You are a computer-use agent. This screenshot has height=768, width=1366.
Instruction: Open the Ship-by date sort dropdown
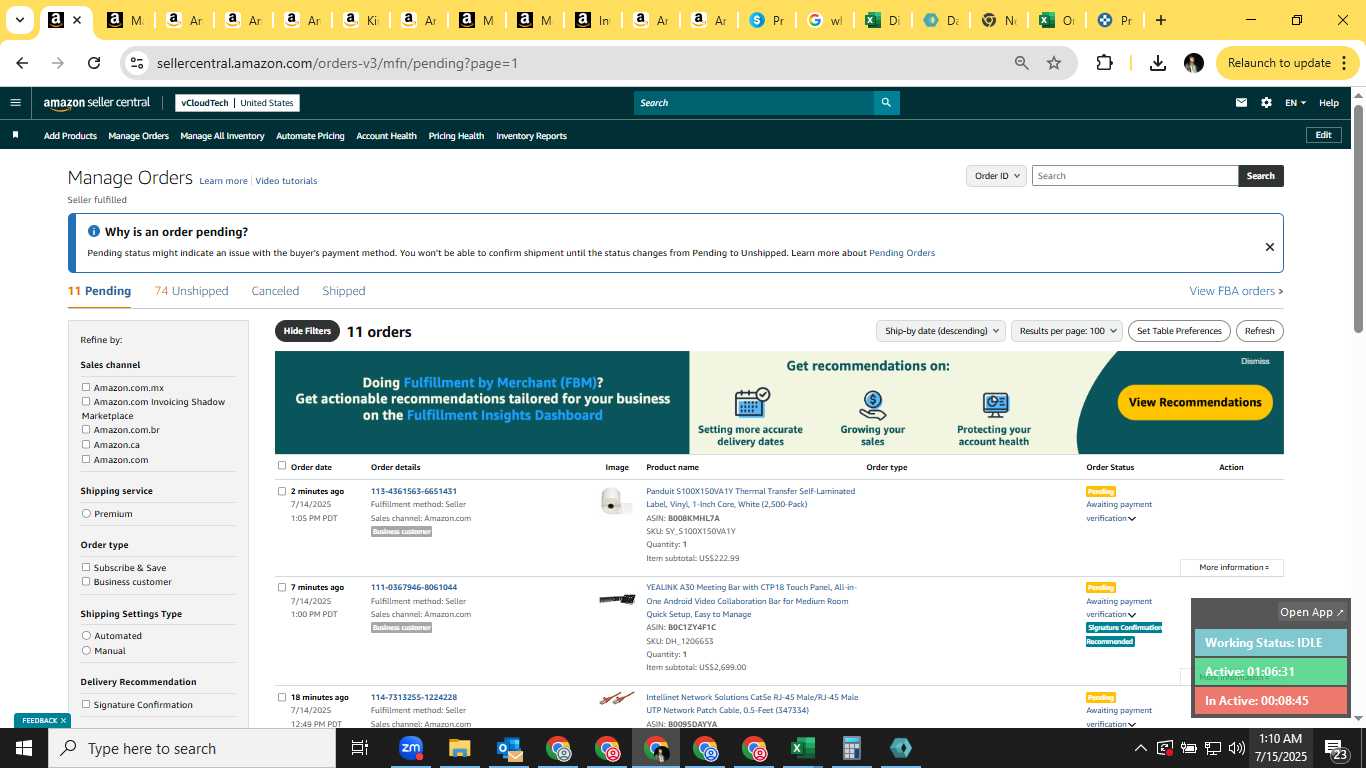click(940, 331)
